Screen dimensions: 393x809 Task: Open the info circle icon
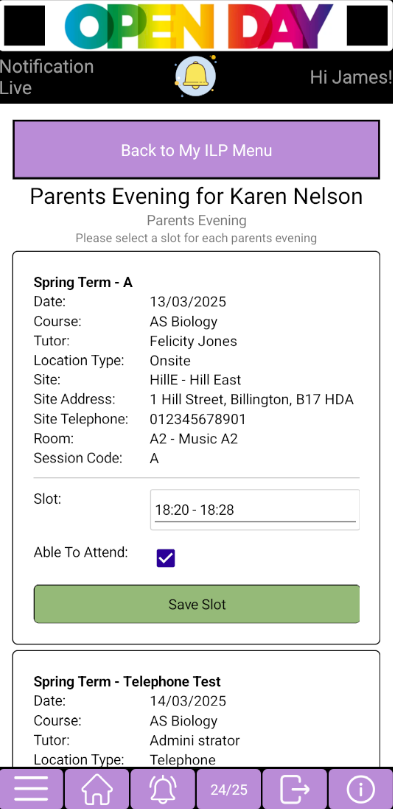(x=361, y=789)
